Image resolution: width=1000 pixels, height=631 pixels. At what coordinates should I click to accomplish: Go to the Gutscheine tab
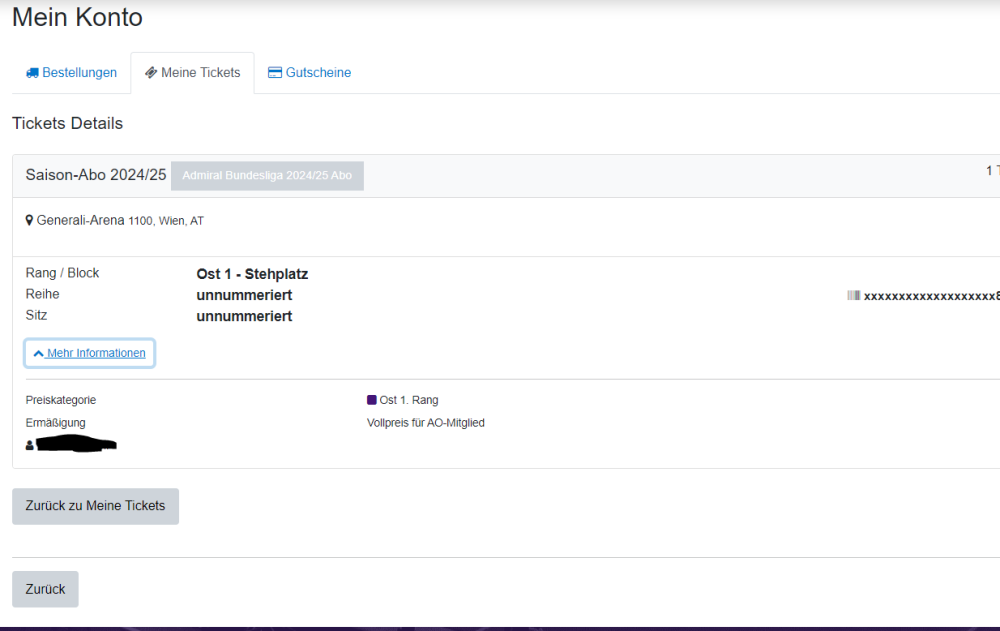[318, 73]
